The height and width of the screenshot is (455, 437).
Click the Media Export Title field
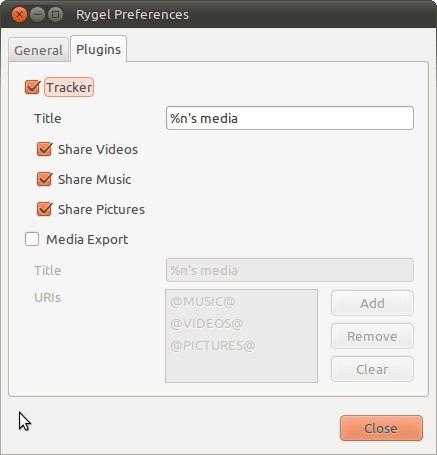coord(290,270)
